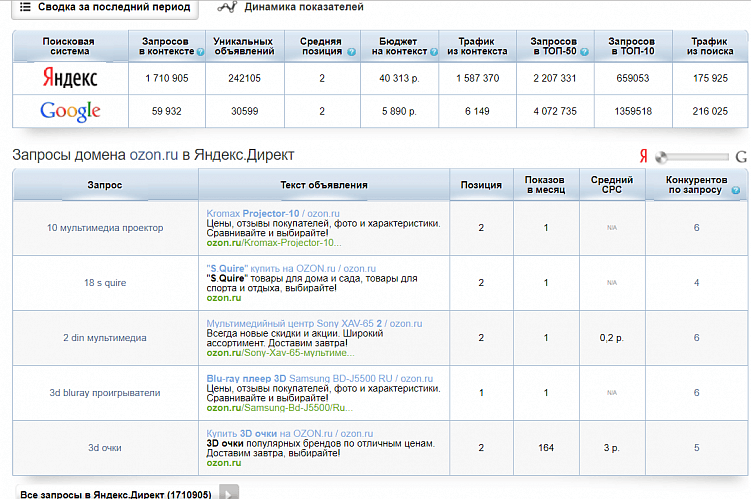Image resolution: width=751 pixels, height=499 pixels.
Task: Click help icon beside 'Бюджет на контекст'
Action: click(x=433, y=51)
